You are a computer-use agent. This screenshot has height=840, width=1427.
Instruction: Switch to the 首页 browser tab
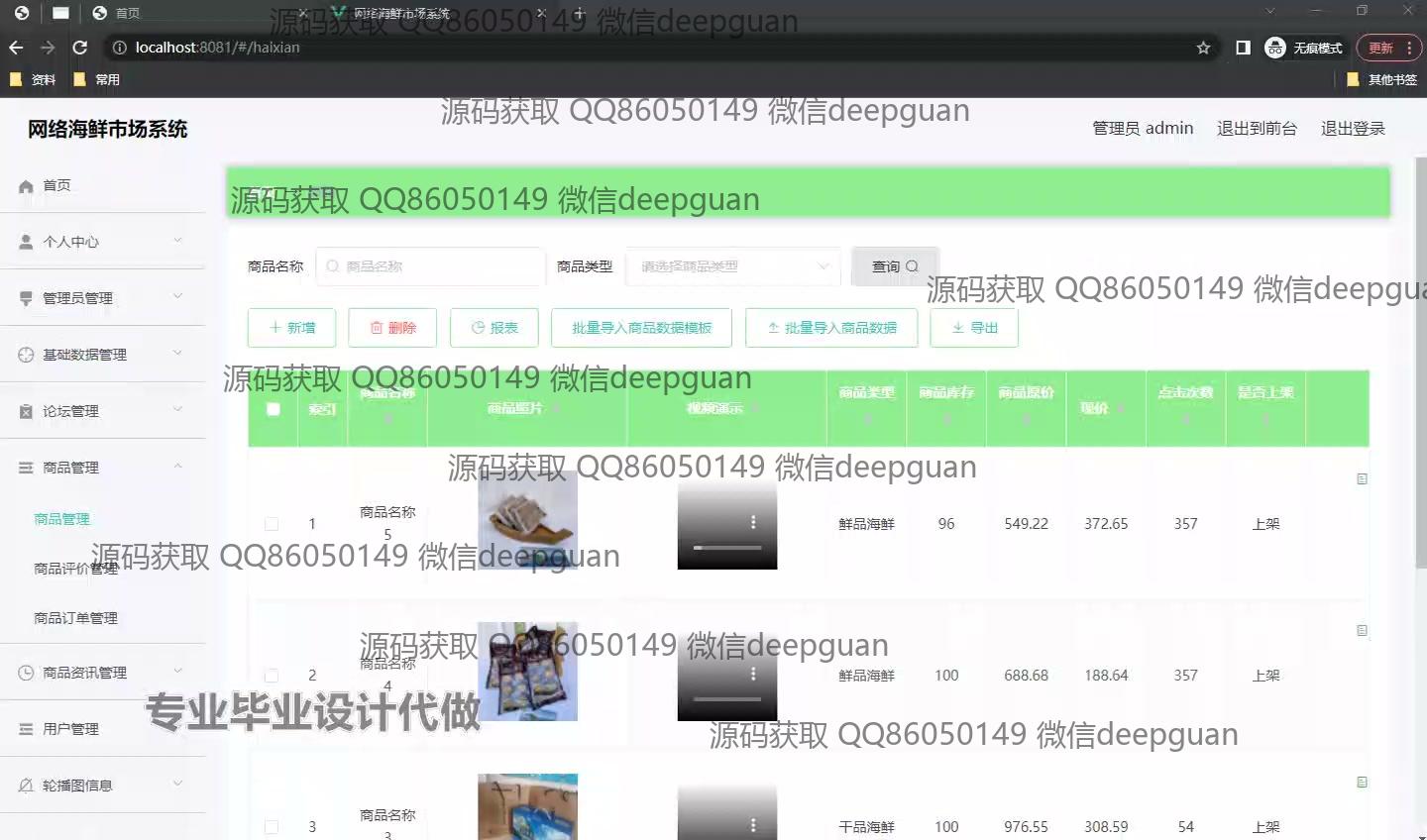pos(197,13)
